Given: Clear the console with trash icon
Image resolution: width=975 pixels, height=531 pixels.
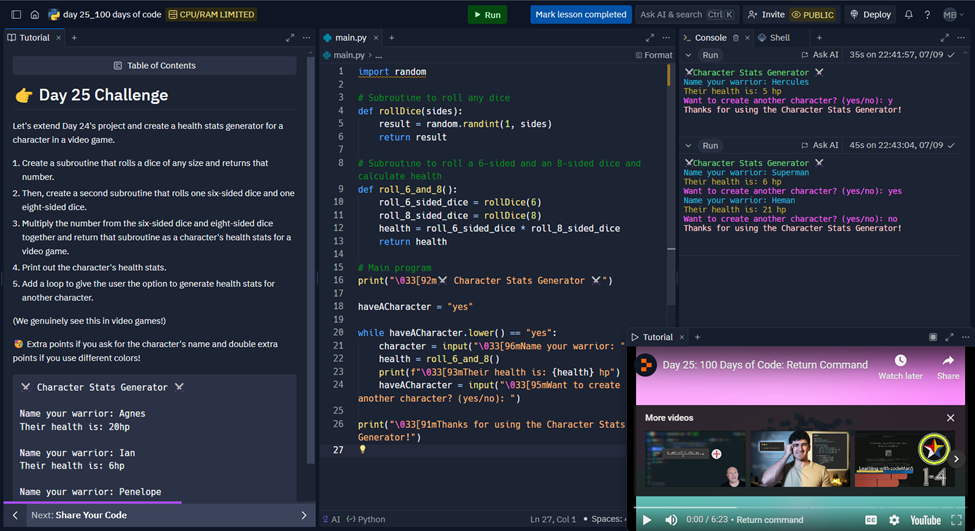Looking at the screenshot, I should pyautogui.click(x=736, y=38).
